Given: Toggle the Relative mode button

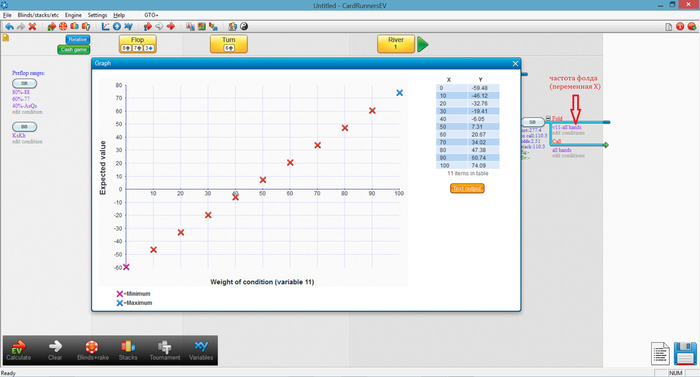Looking at the screenshot, I should pos(78,39).
